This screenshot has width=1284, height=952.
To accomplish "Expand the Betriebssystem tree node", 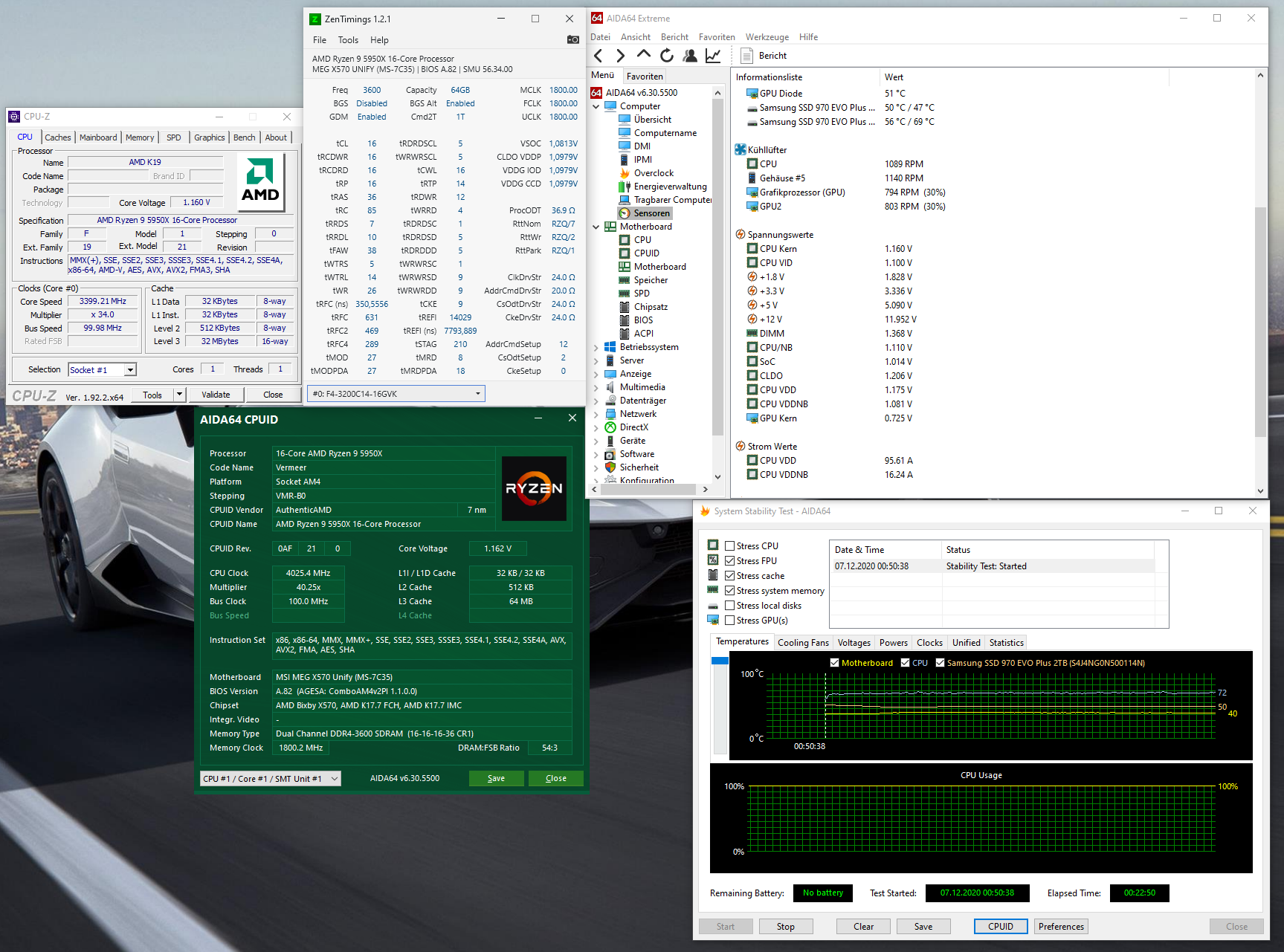I will (596, 347).
